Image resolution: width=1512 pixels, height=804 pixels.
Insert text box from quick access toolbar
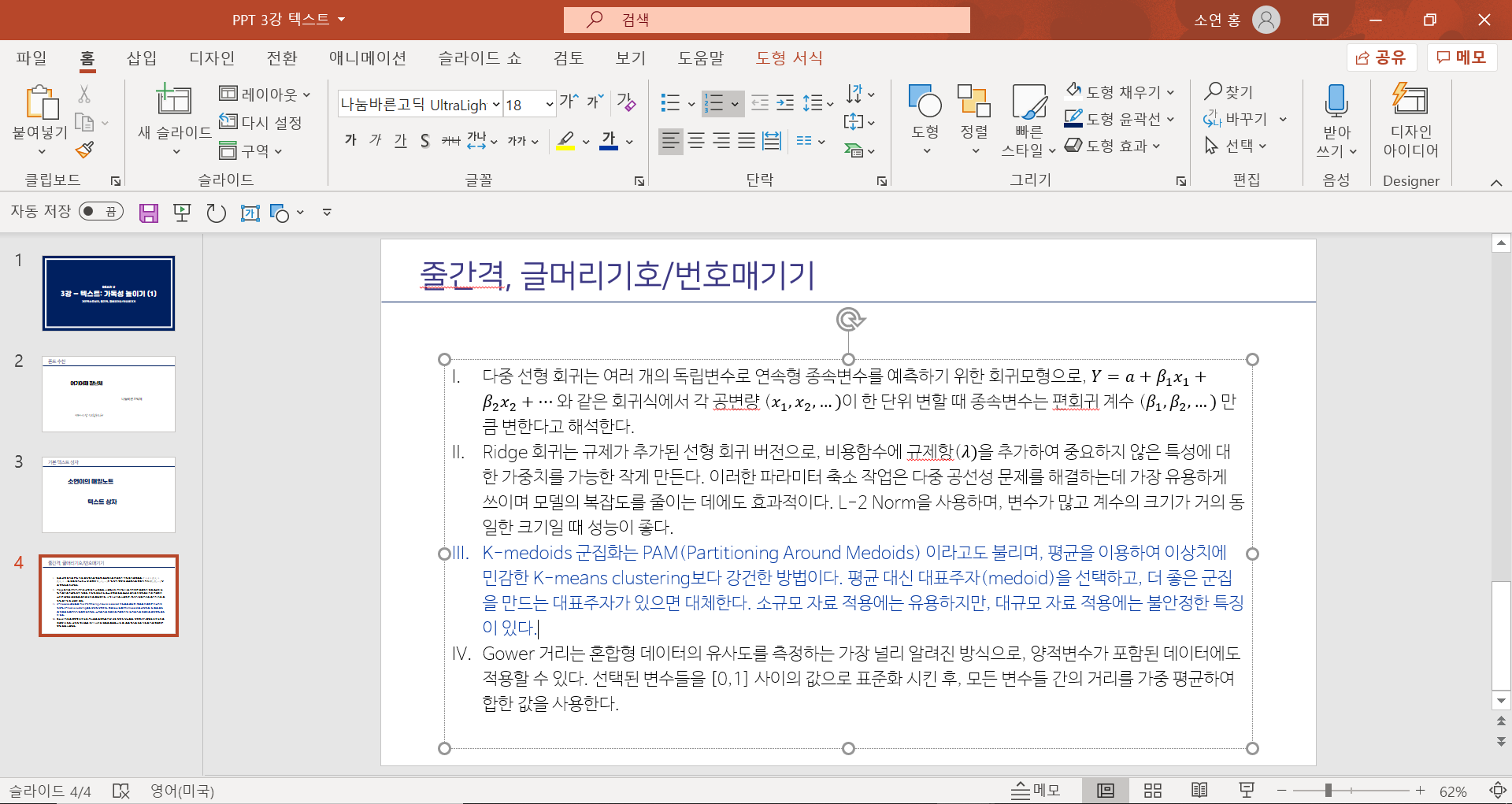click(x=250, y=213)
